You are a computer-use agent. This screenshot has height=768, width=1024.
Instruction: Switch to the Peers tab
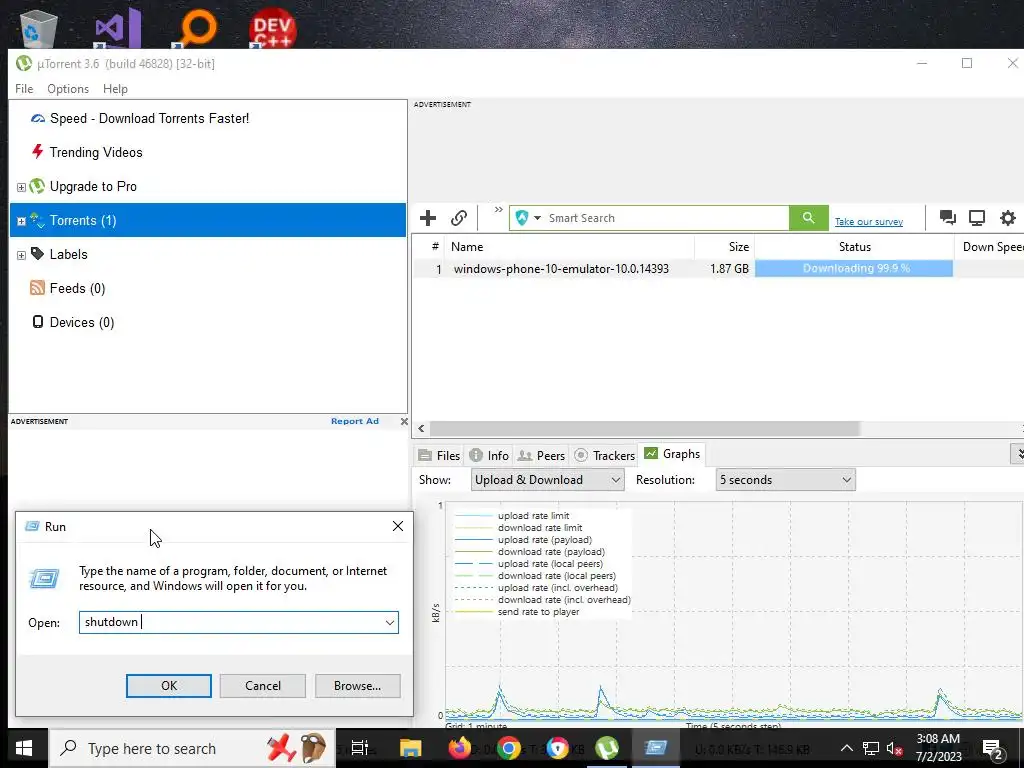541,455
